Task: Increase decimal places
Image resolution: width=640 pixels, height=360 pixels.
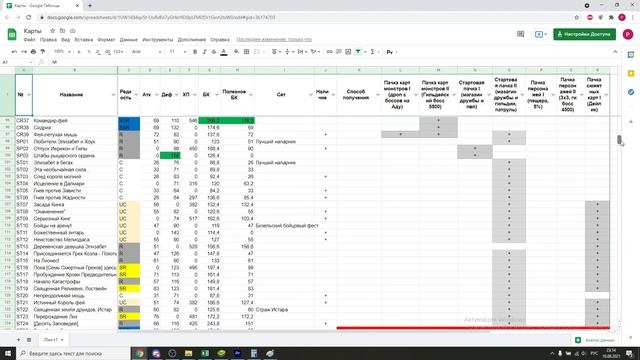Action: coord(107,52)
